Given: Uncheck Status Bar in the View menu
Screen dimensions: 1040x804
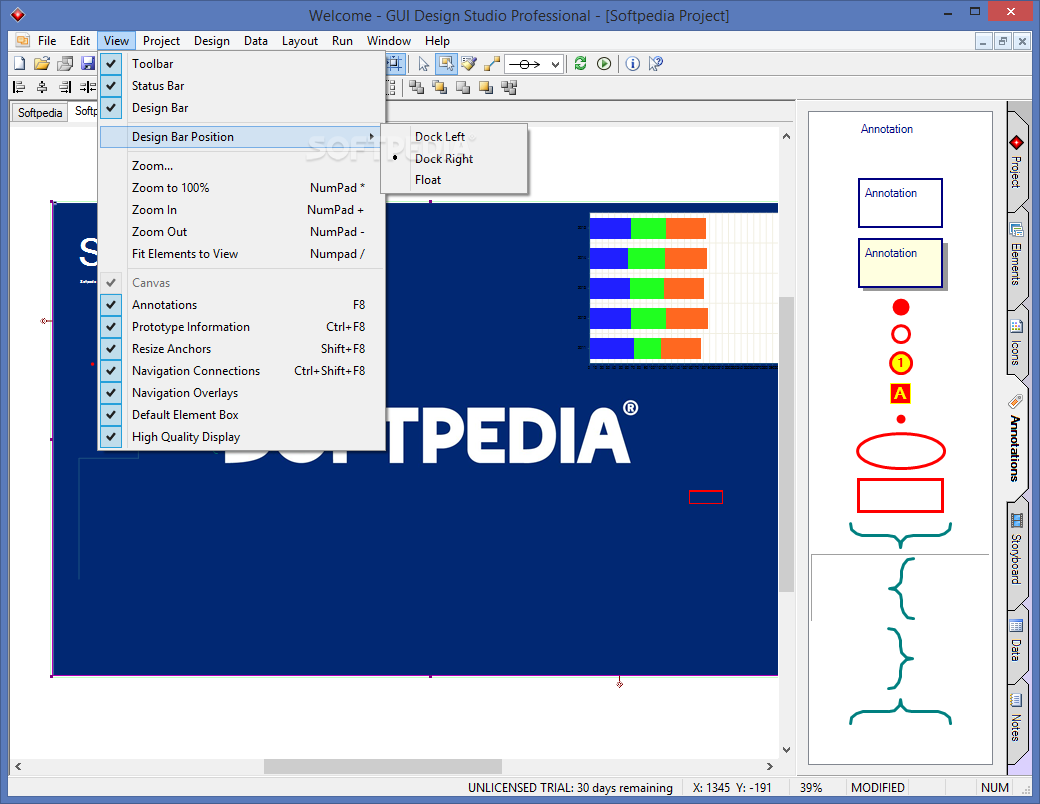Looking at the screenshot, I should pyautogui.click(x=242, y=86).
